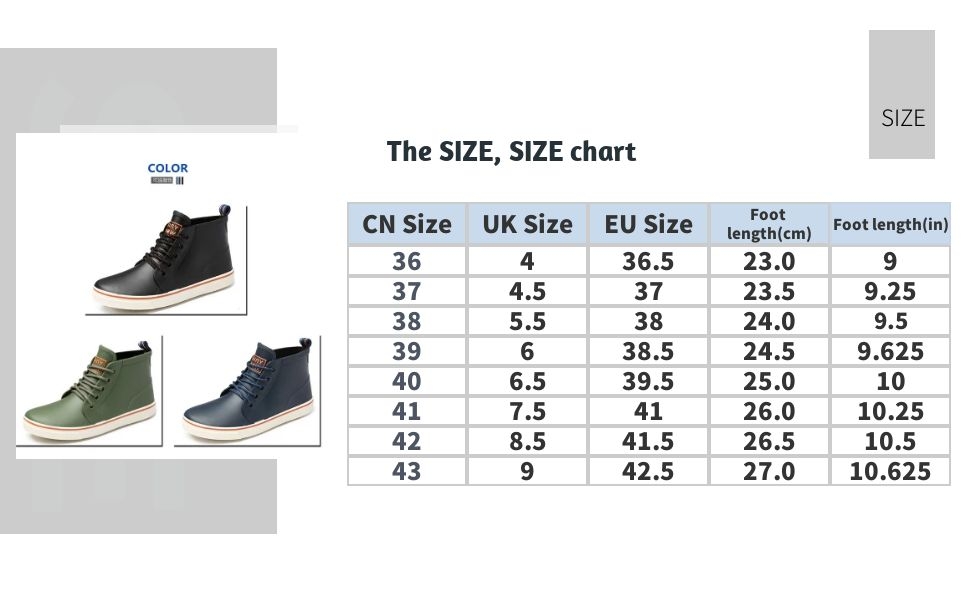This screenshot has height=600, width=970.
Task: Select the 10.625 inch foot length cell
Action: pyautogui.click(x=890, y=471)
